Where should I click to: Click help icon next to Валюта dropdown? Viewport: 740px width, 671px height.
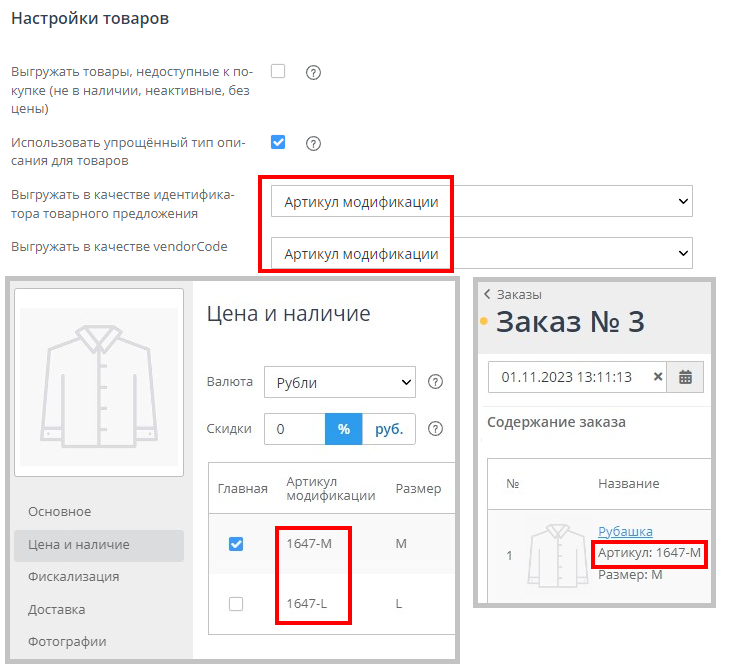435,381
